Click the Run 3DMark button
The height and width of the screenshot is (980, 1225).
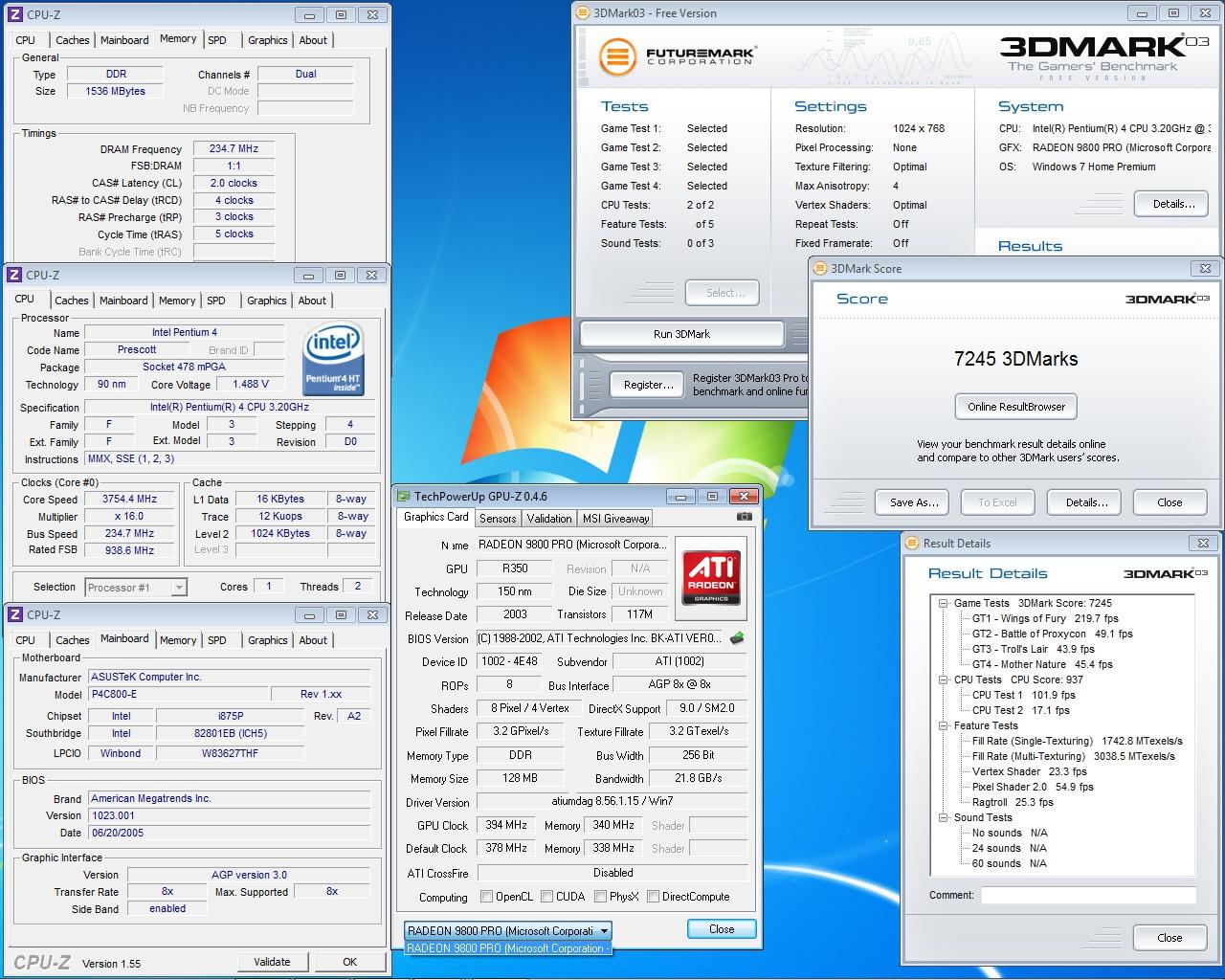click(x=681, y=334)
